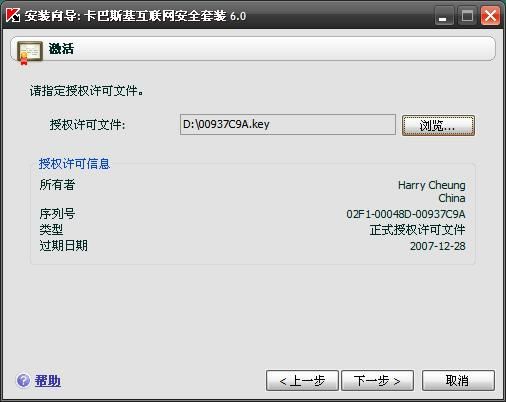Click the 授权许可文件: field label

(88, 125)
